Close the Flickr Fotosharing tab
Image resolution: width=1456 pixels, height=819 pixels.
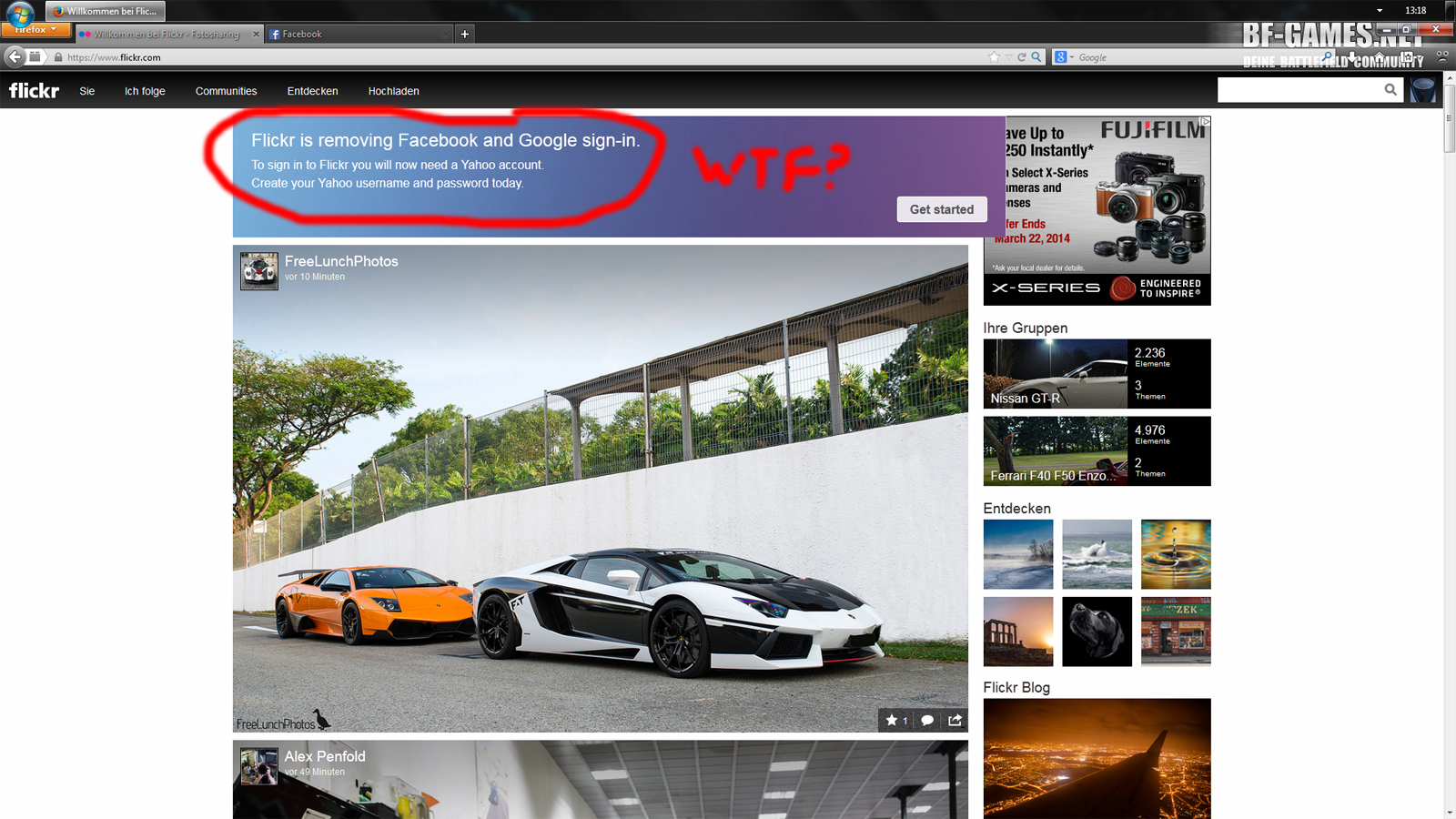coord(256,34)
